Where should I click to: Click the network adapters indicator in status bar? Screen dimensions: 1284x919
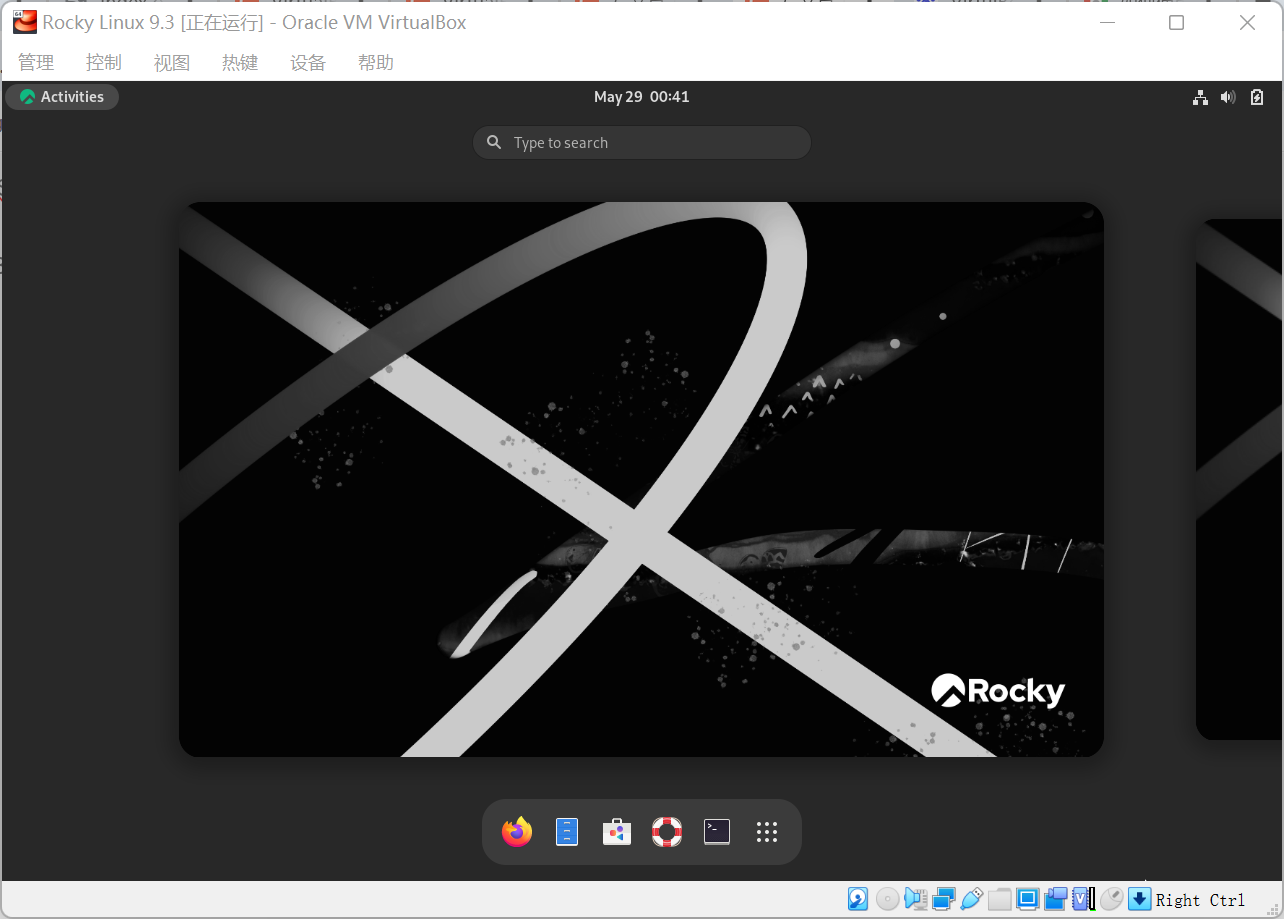coord(943,899)
